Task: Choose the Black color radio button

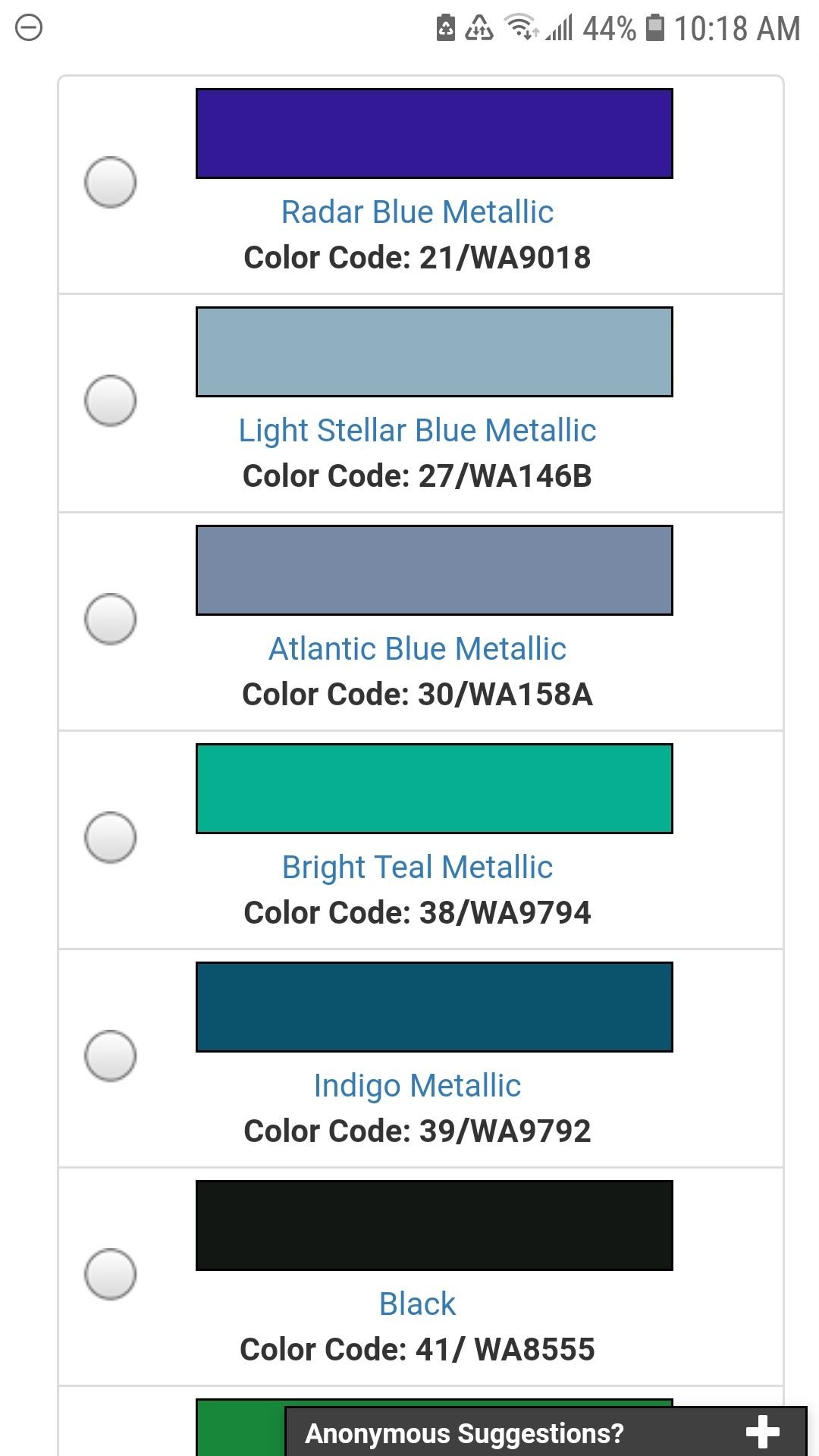Action: click(x=110, y=1274)
